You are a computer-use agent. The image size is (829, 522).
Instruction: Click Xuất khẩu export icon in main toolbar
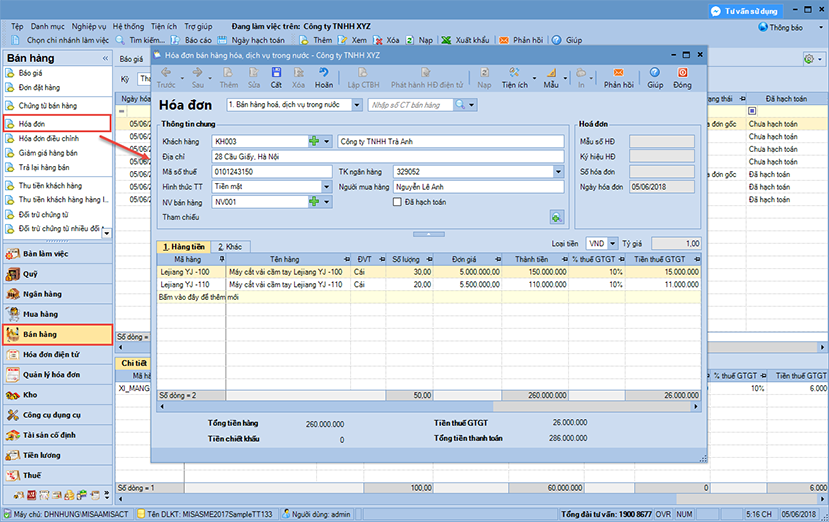[446, 40]
